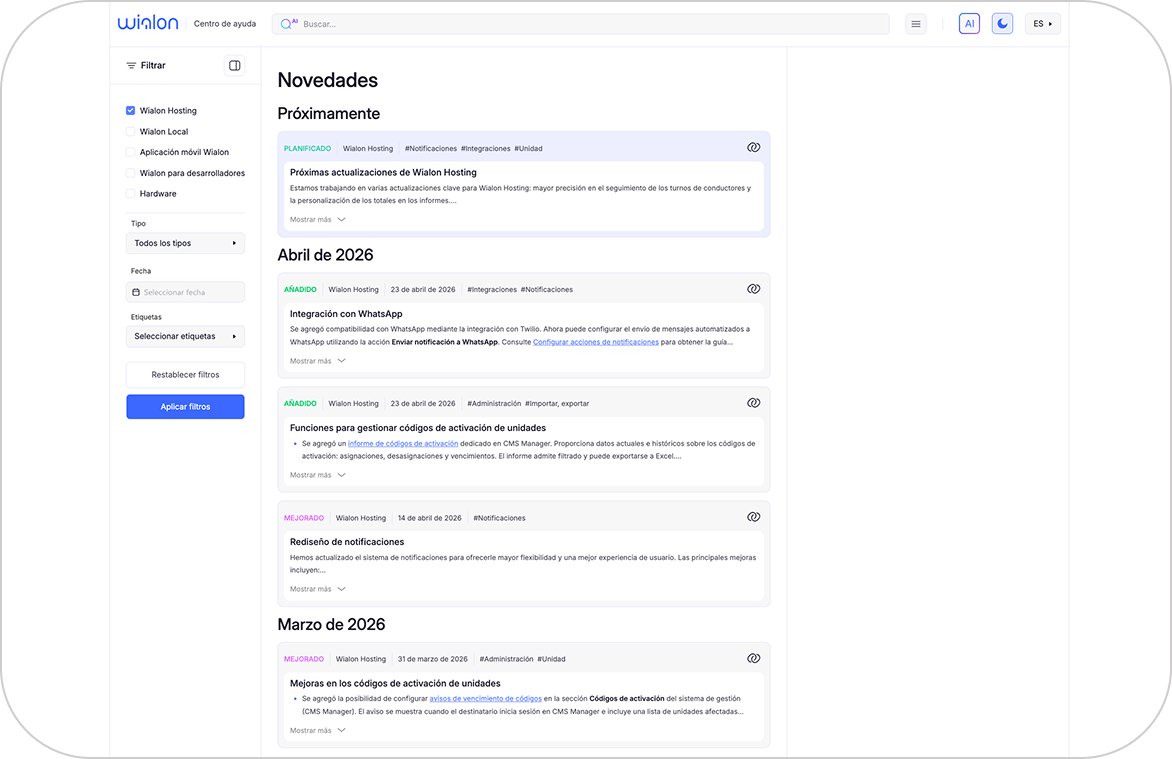Copy link icon for Próximas actualizaciones card
Image resolution: width=1172 pixels, height=759 pixels.
753,147
